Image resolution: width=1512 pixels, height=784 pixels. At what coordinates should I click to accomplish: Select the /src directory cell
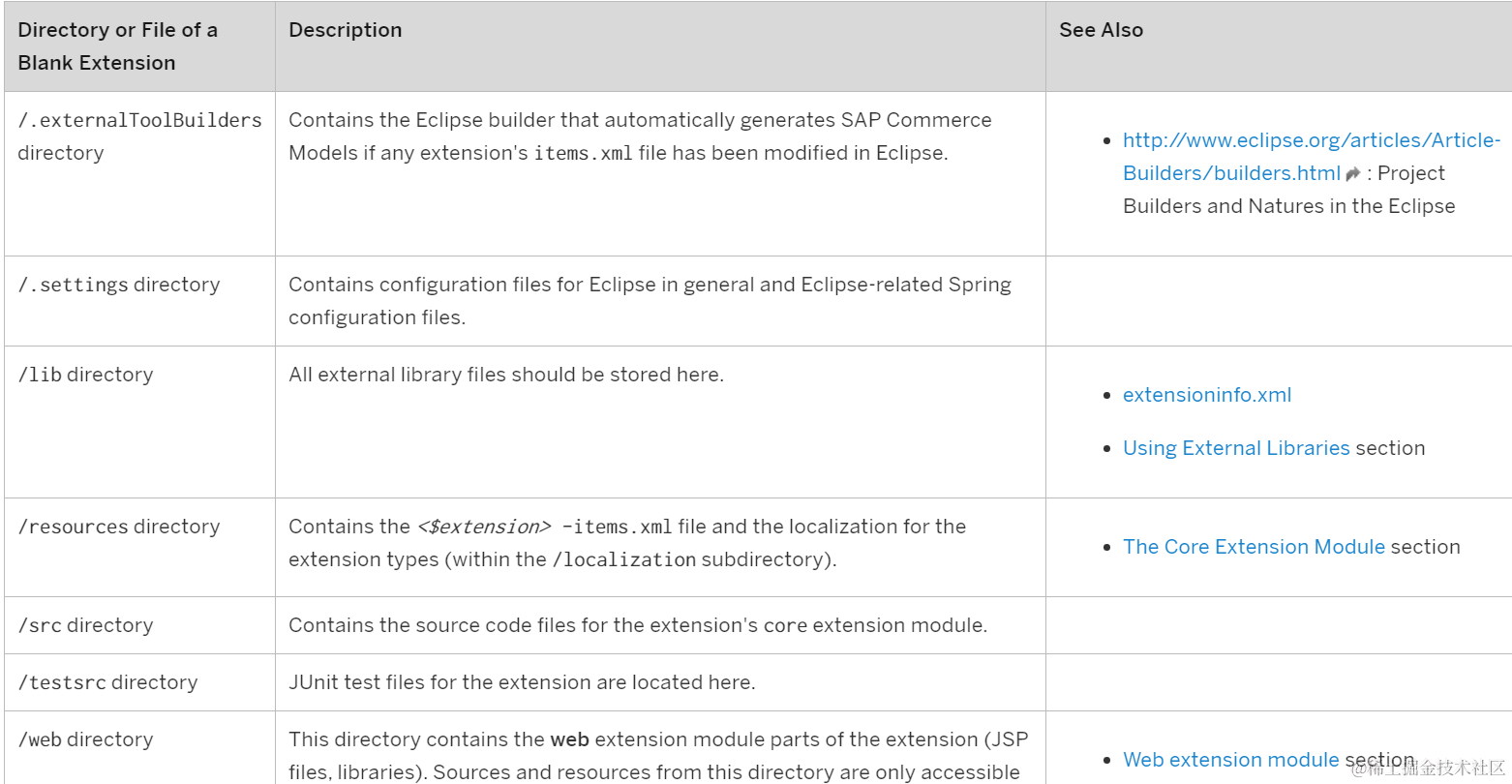(x=139, y=625)
